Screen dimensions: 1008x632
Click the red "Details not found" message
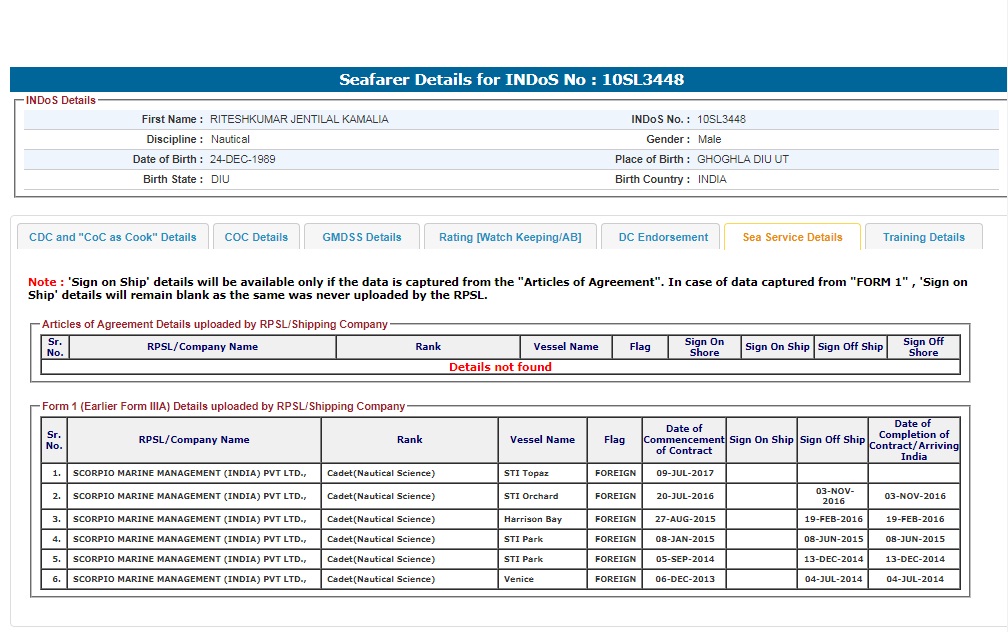click(x=500, y=367)
